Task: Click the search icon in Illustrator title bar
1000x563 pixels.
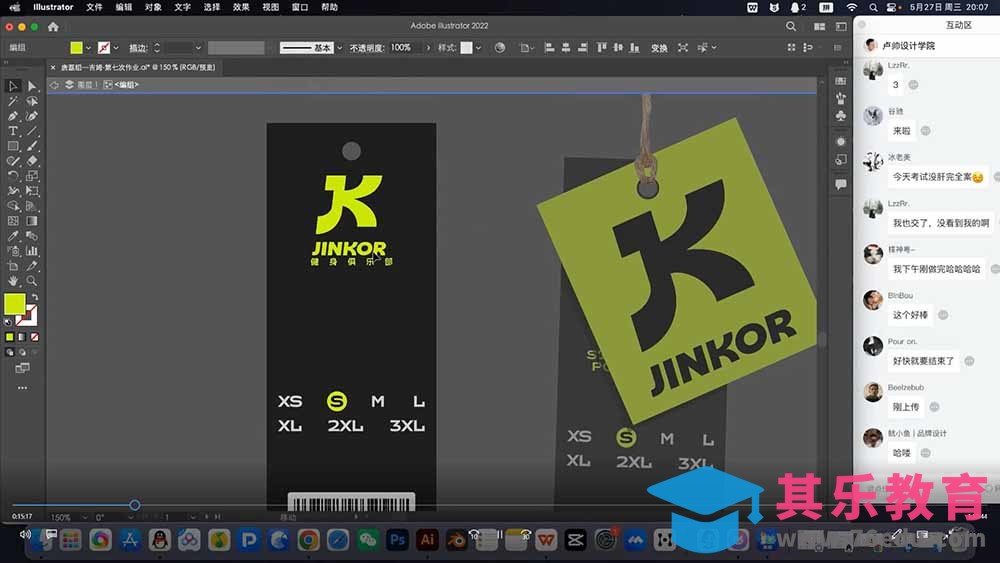Action: [x=791, y=27]
